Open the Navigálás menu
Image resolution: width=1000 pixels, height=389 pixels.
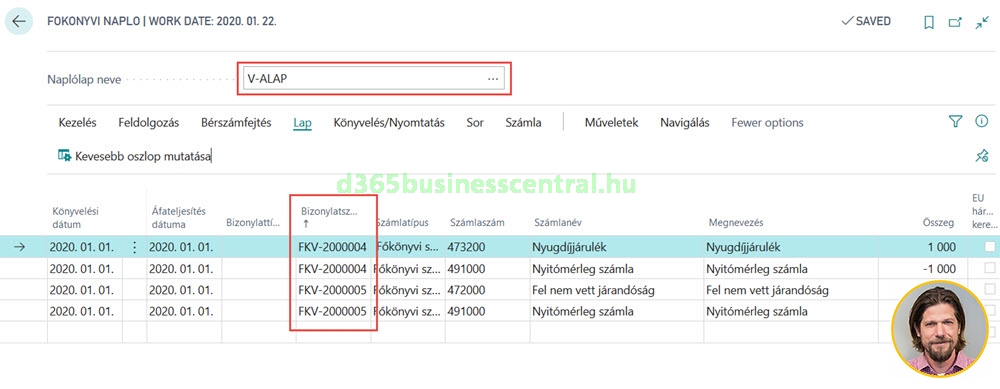point(685,122)
